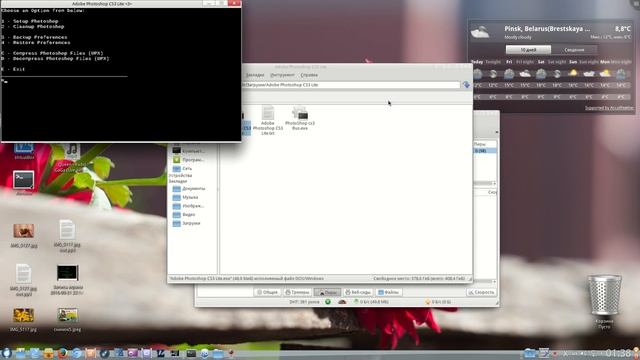Open the Музыка bookmark in sidebar
The height and width of the screenshot is (360, 640).
(x=186, y=197)
